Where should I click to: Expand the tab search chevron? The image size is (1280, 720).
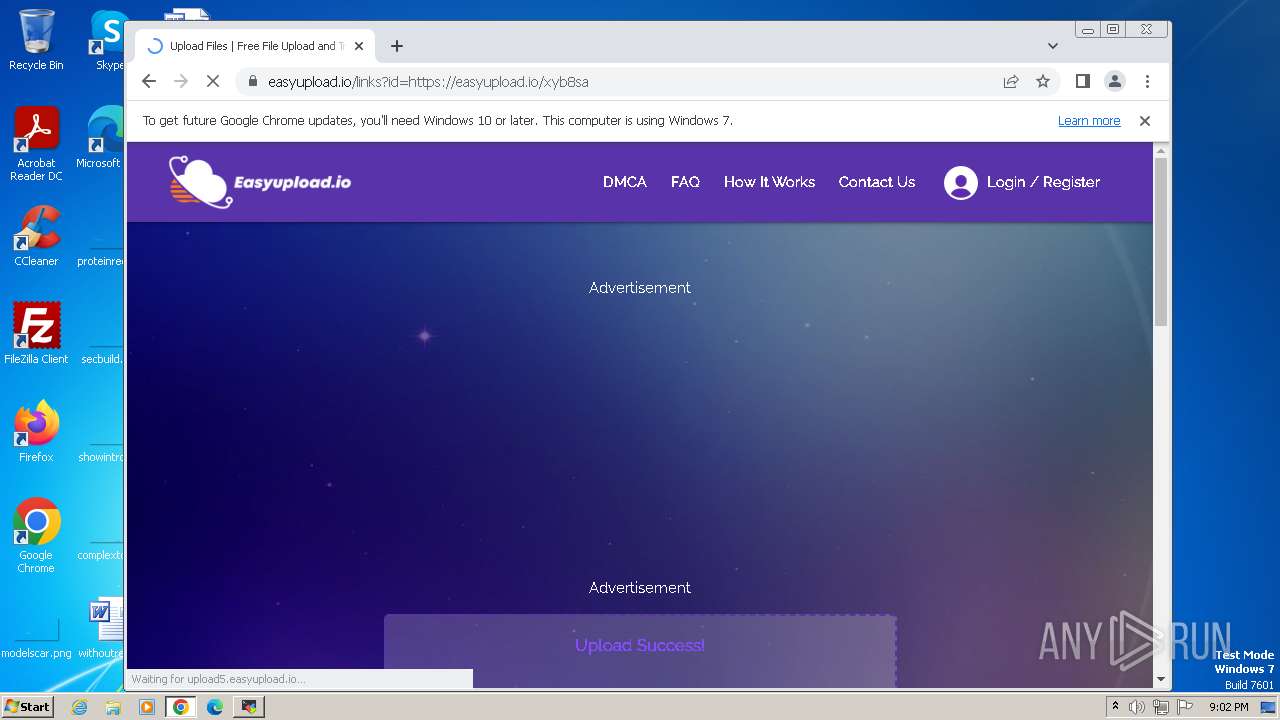[1053, 46]
